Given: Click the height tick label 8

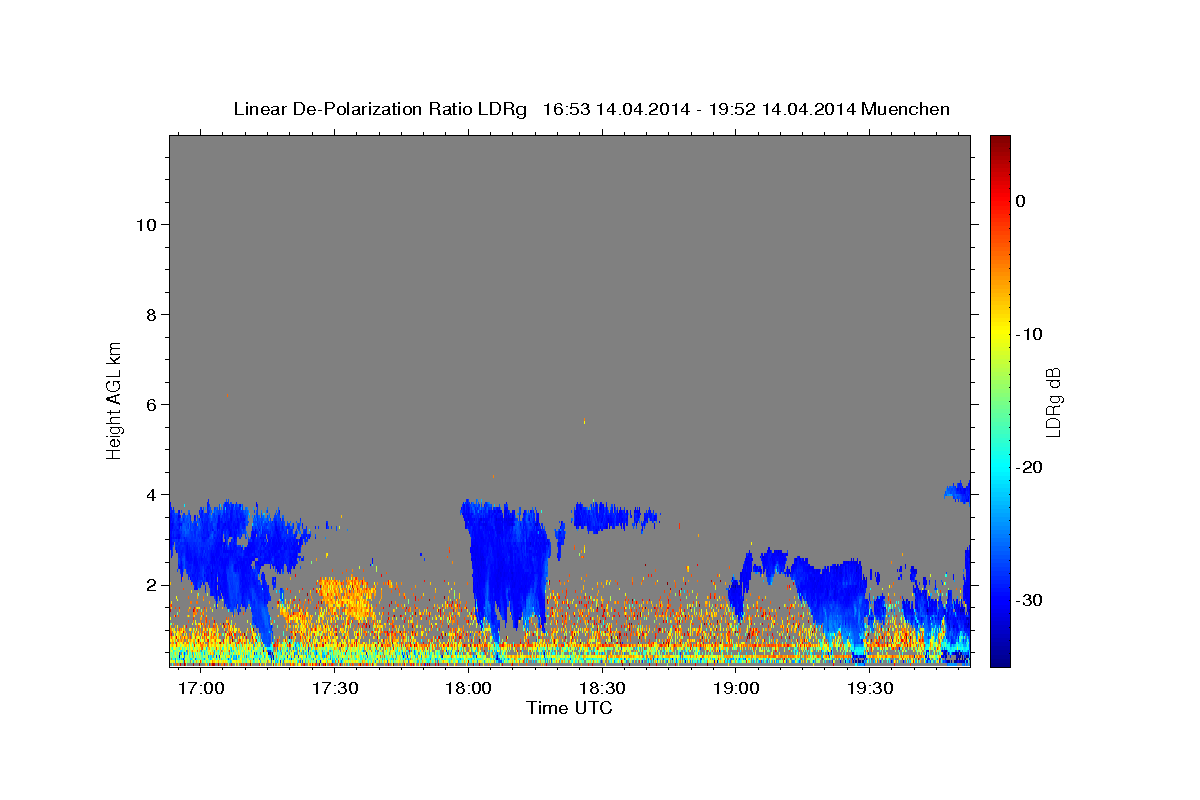Looking at the screenshot, I should tap(149, 314).
